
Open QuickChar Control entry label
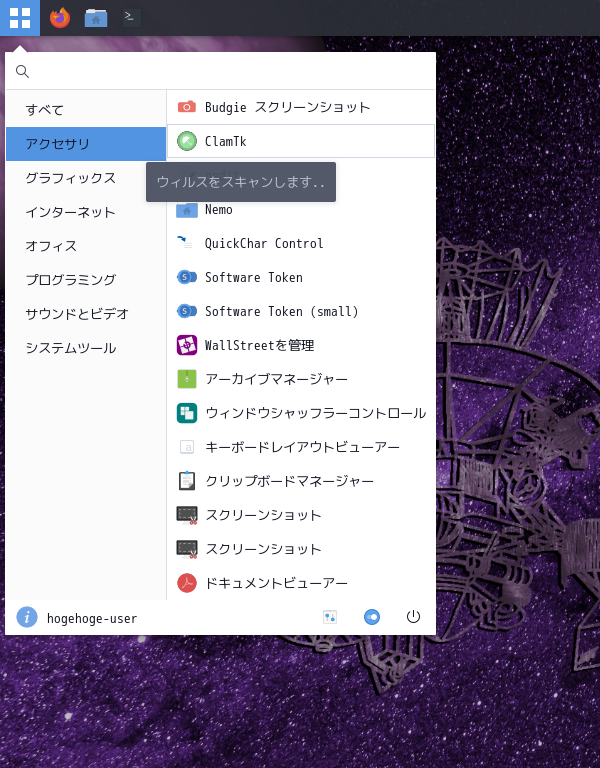point(264,243)
